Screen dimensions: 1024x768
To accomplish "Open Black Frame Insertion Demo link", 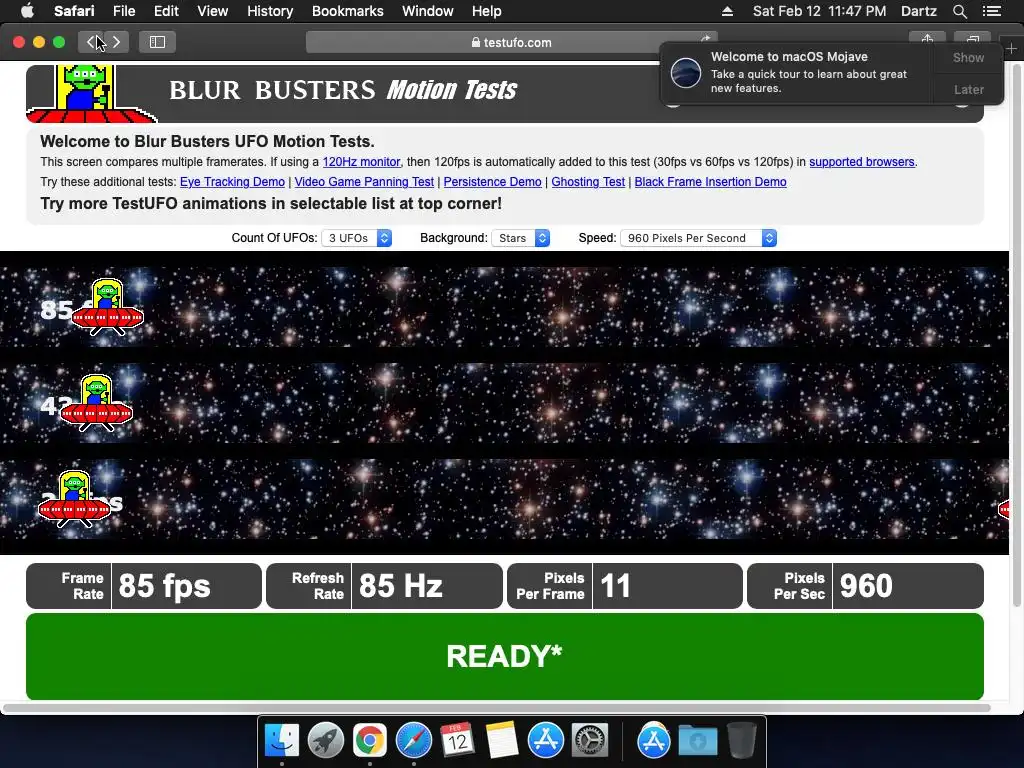I will point(711,182).
